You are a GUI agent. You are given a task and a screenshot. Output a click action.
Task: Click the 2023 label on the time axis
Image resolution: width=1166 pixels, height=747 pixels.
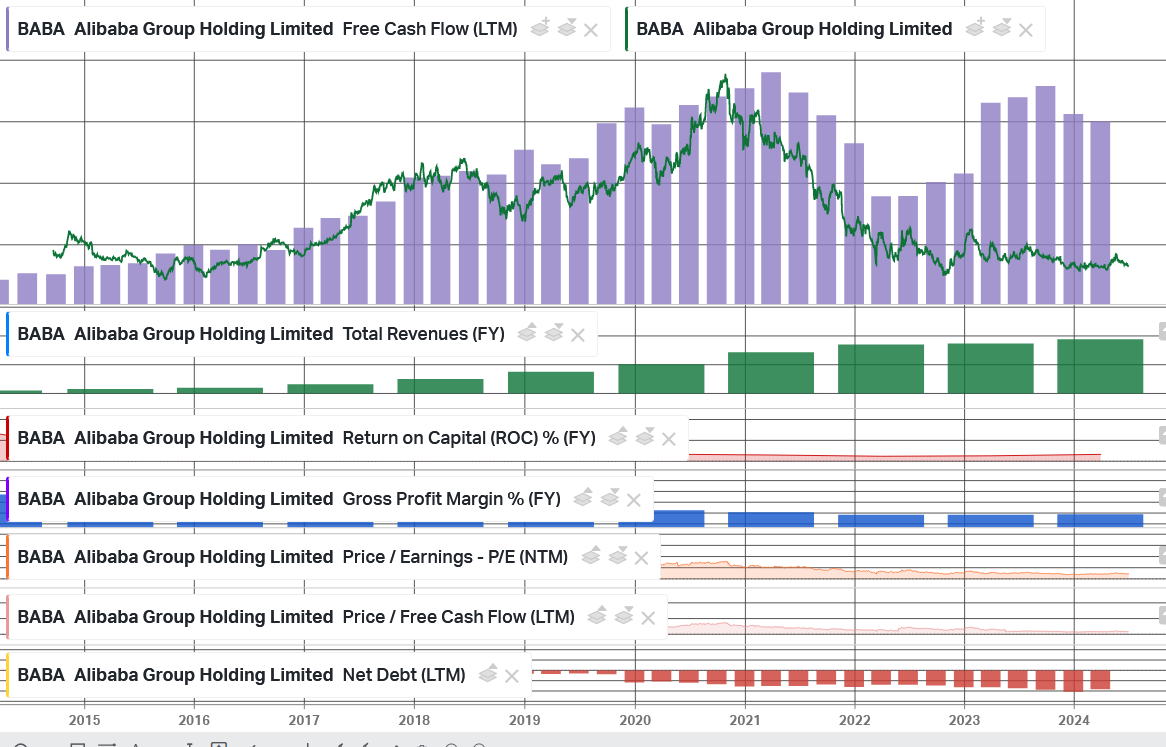pos(964,720)
